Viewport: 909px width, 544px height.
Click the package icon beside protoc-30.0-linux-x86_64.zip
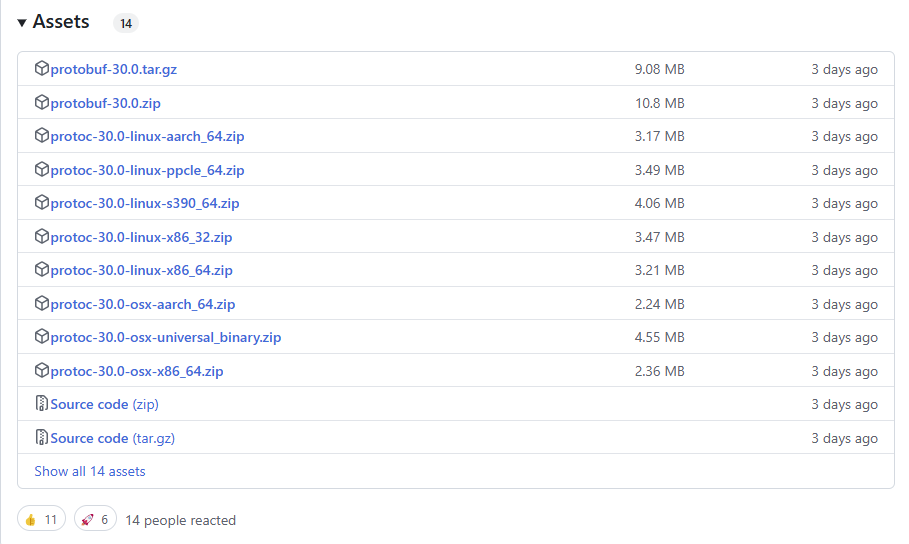pos(42,269)
